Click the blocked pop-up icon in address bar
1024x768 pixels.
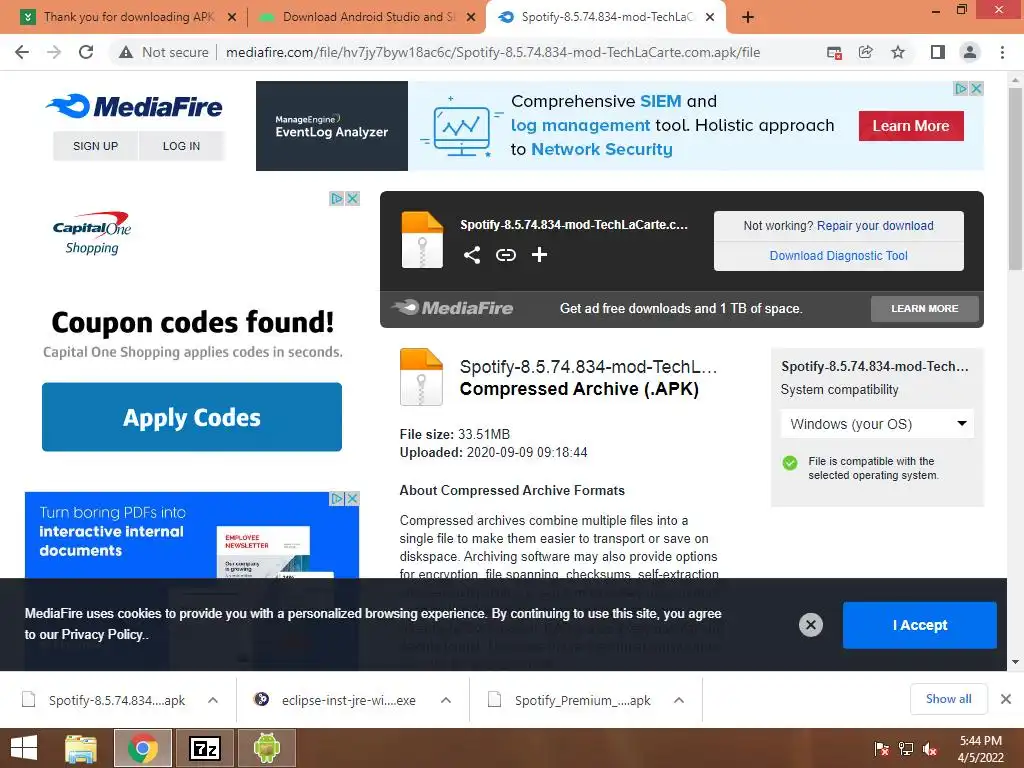click(x=834, y=52)
